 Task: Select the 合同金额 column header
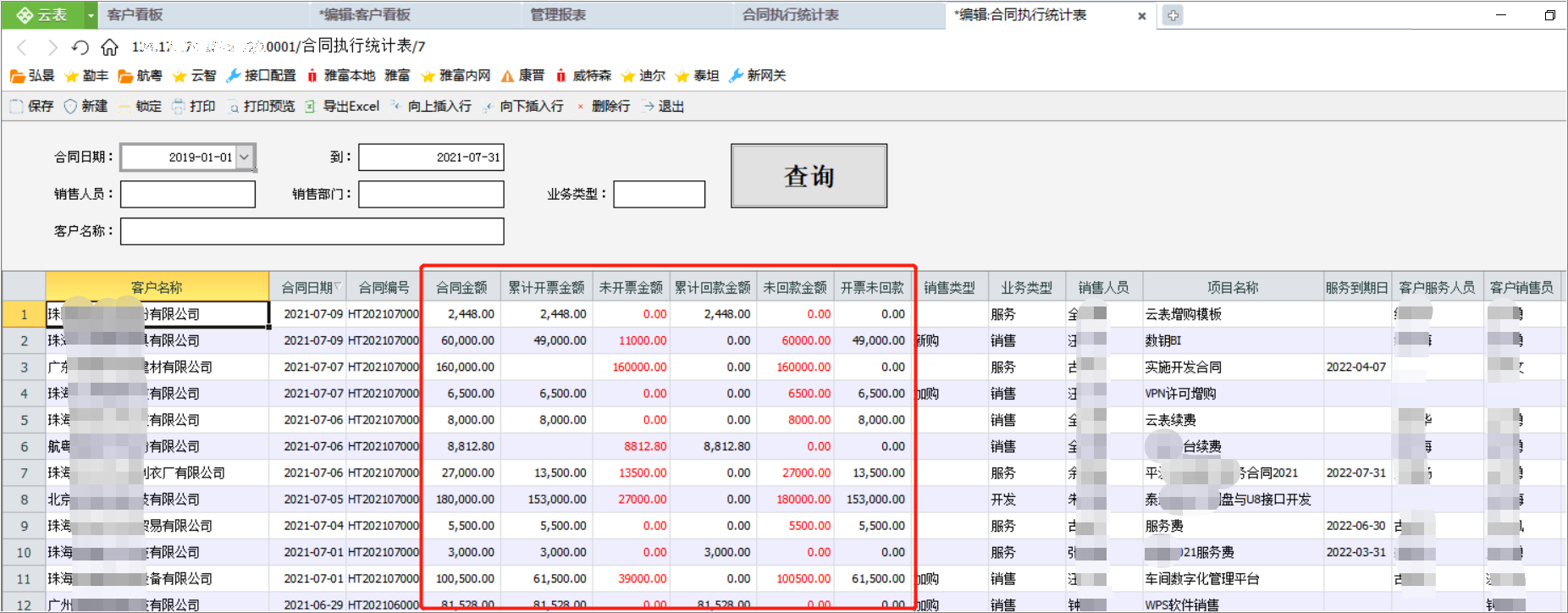click(461, 287)
